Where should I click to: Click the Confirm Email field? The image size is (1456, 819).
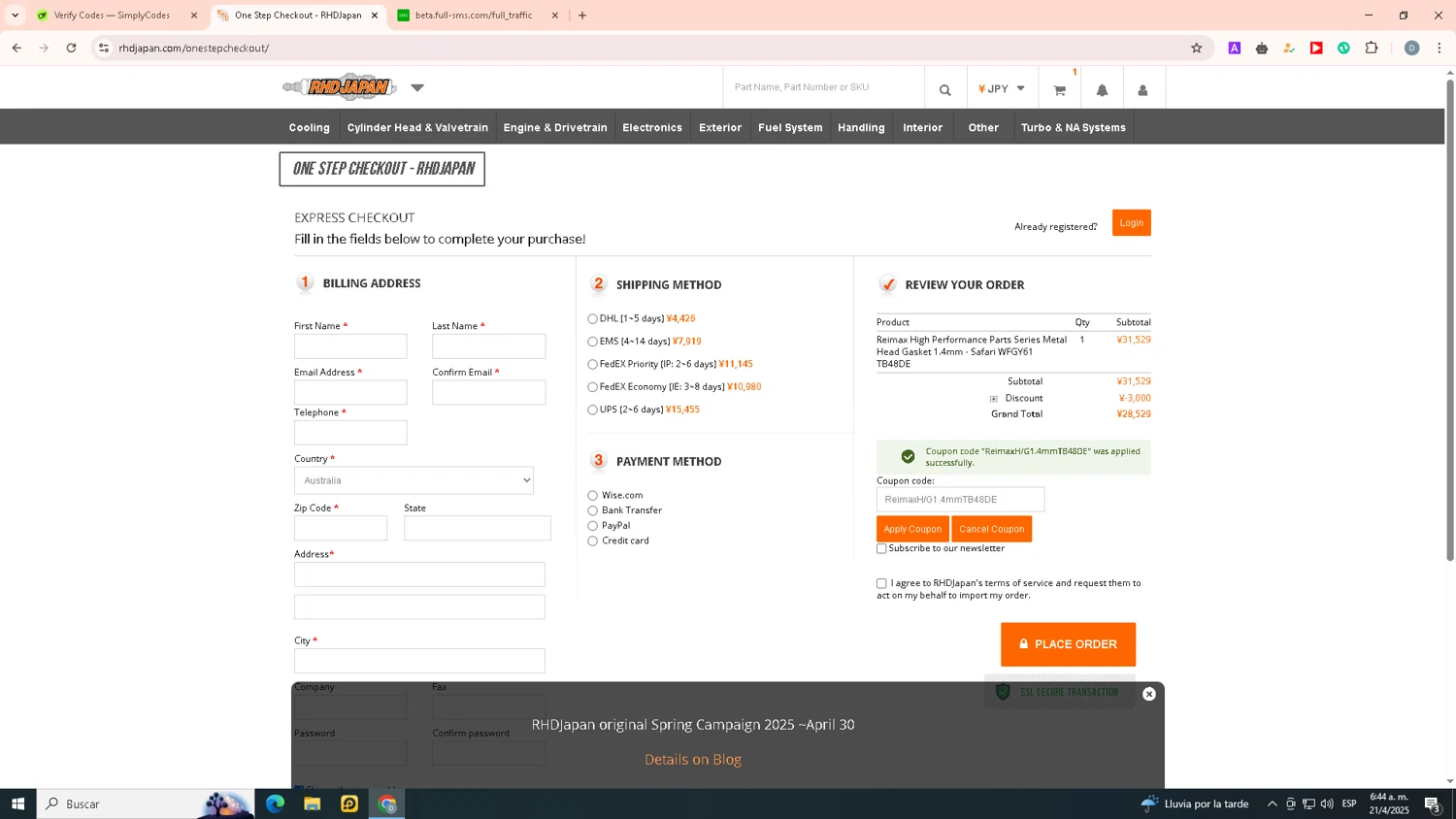click(x=488, y=392)
